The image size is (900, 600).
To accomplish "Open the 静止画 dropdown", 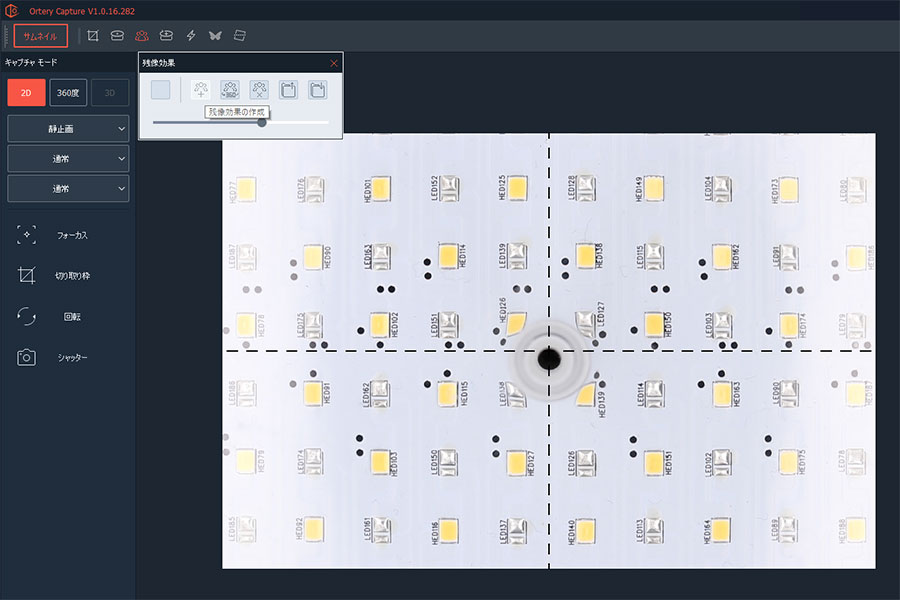I will tap(68, 129).
